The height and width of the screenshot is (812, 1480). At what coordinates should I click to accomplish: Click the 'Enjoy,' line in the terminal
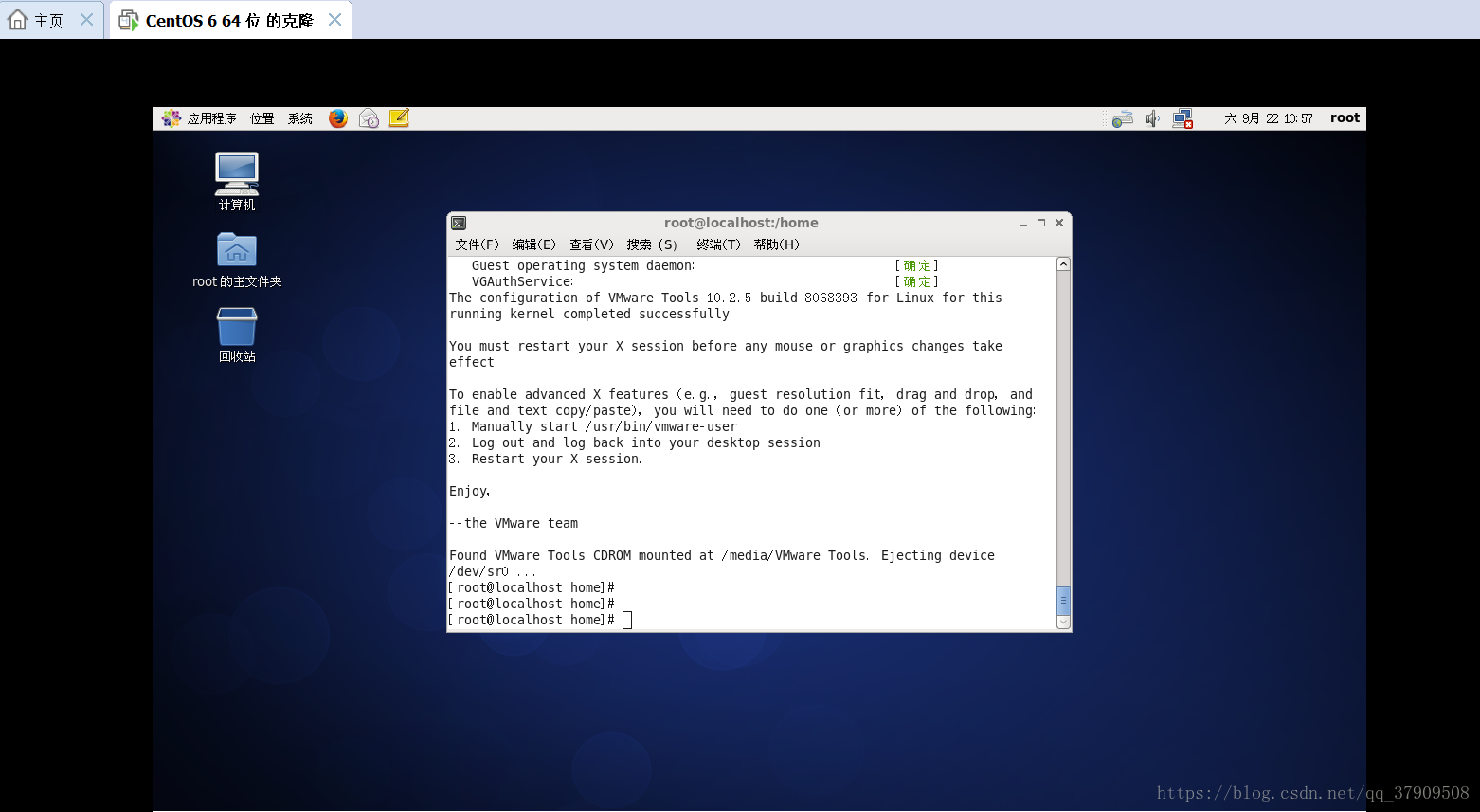[470, 491]
